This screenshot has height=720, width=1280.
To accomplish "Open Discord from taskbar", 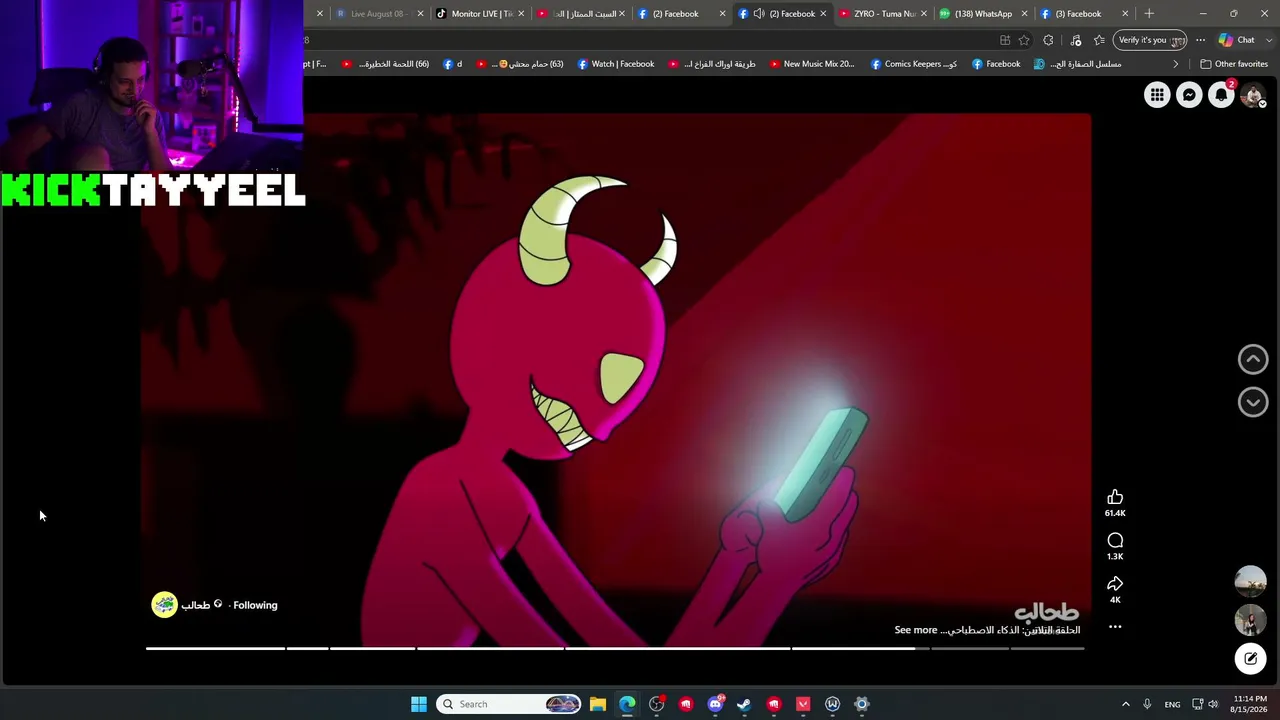I will point(715,704).
